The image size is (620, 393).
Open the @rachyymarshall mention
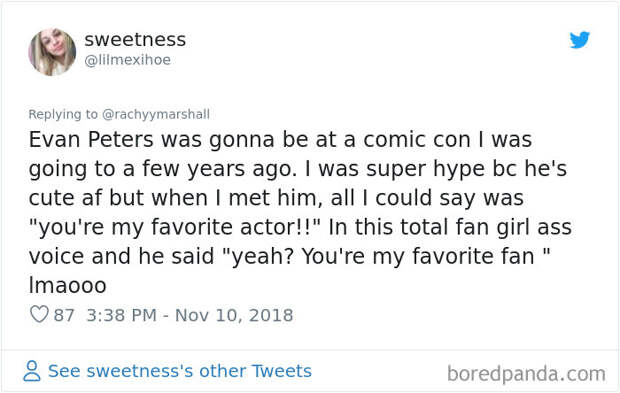156,114
